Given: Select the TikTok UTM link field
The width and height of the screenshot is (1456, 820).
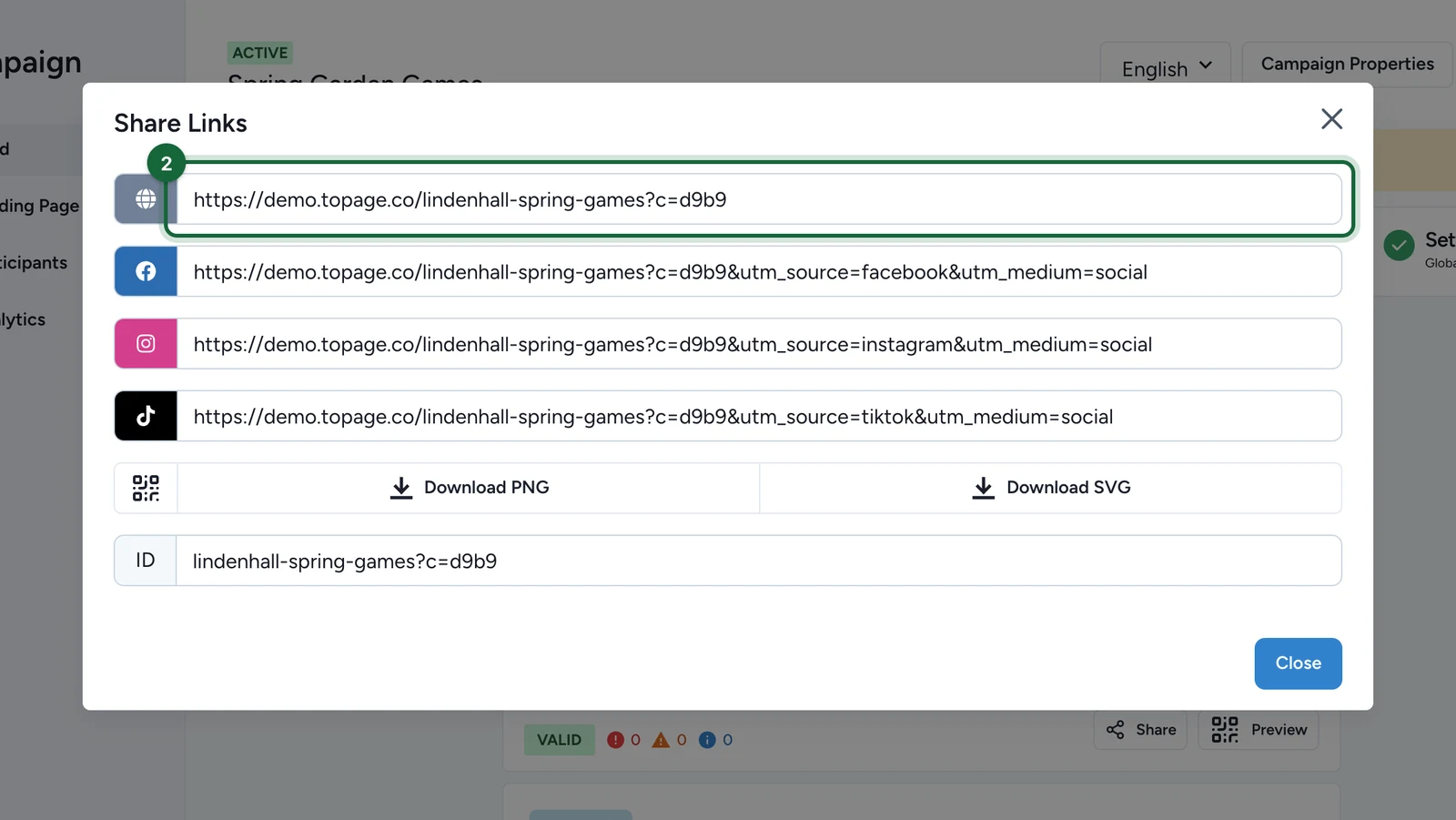Looking at the screenshot, I should [x=759, y=416].
